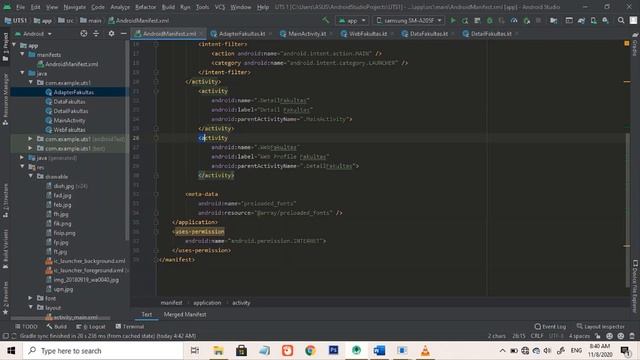Switch to DetailFakultas.kt tab
The width and height of the screenshot is (640, 360).
490,34
